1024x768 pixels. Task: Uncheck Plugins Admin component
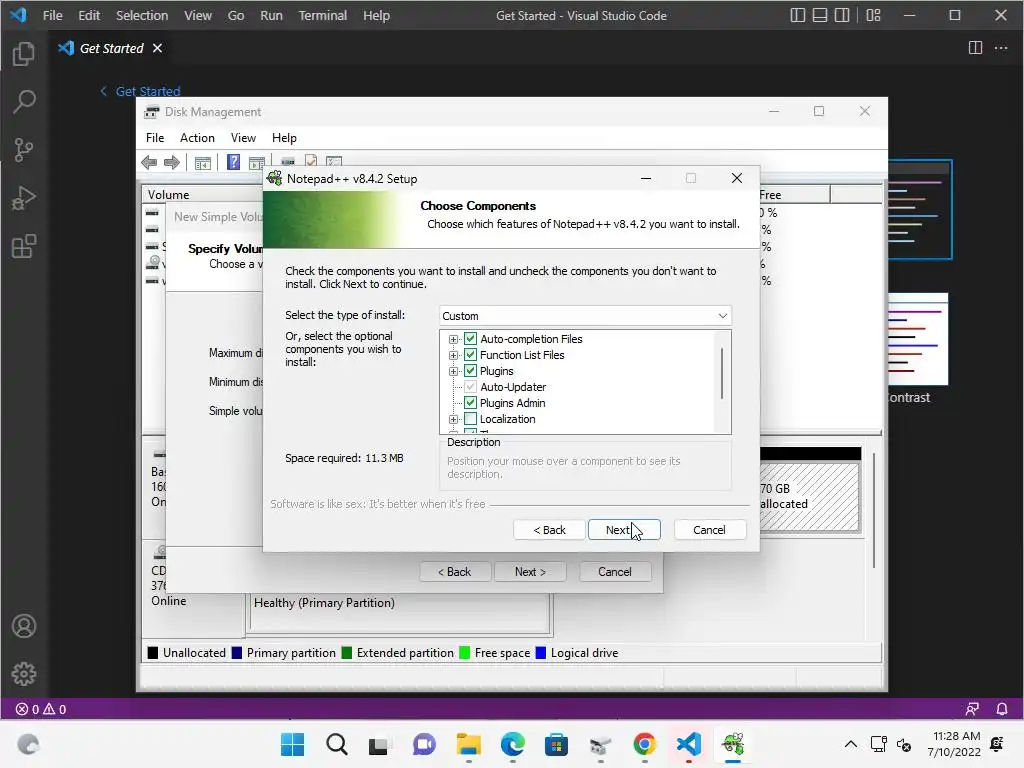tap(470, 403)
